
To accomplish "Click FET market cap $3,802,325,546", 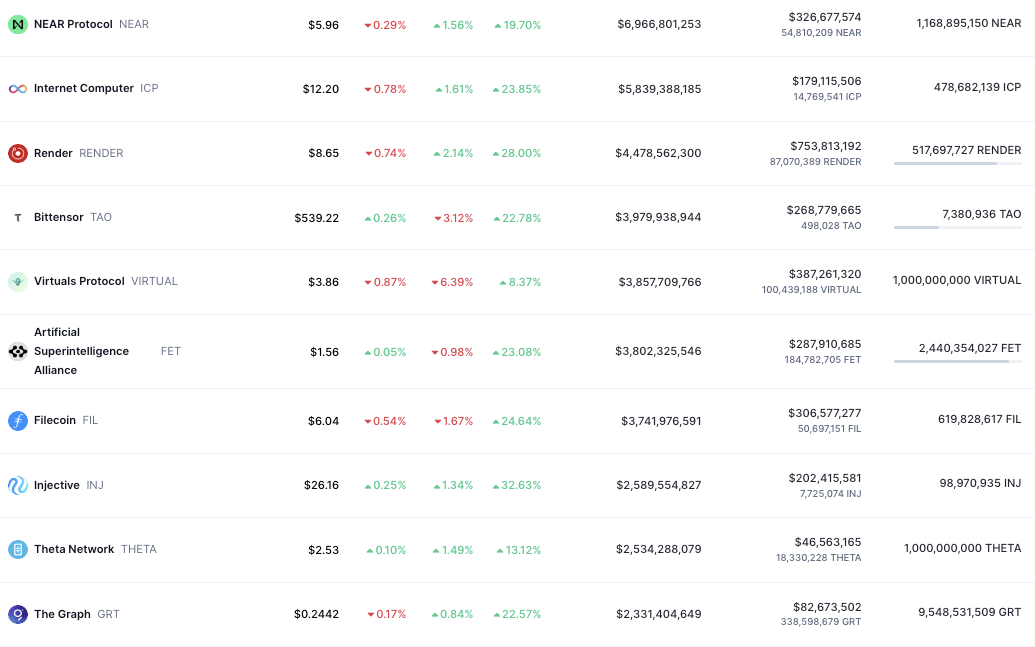I will [x=658, y=351].
